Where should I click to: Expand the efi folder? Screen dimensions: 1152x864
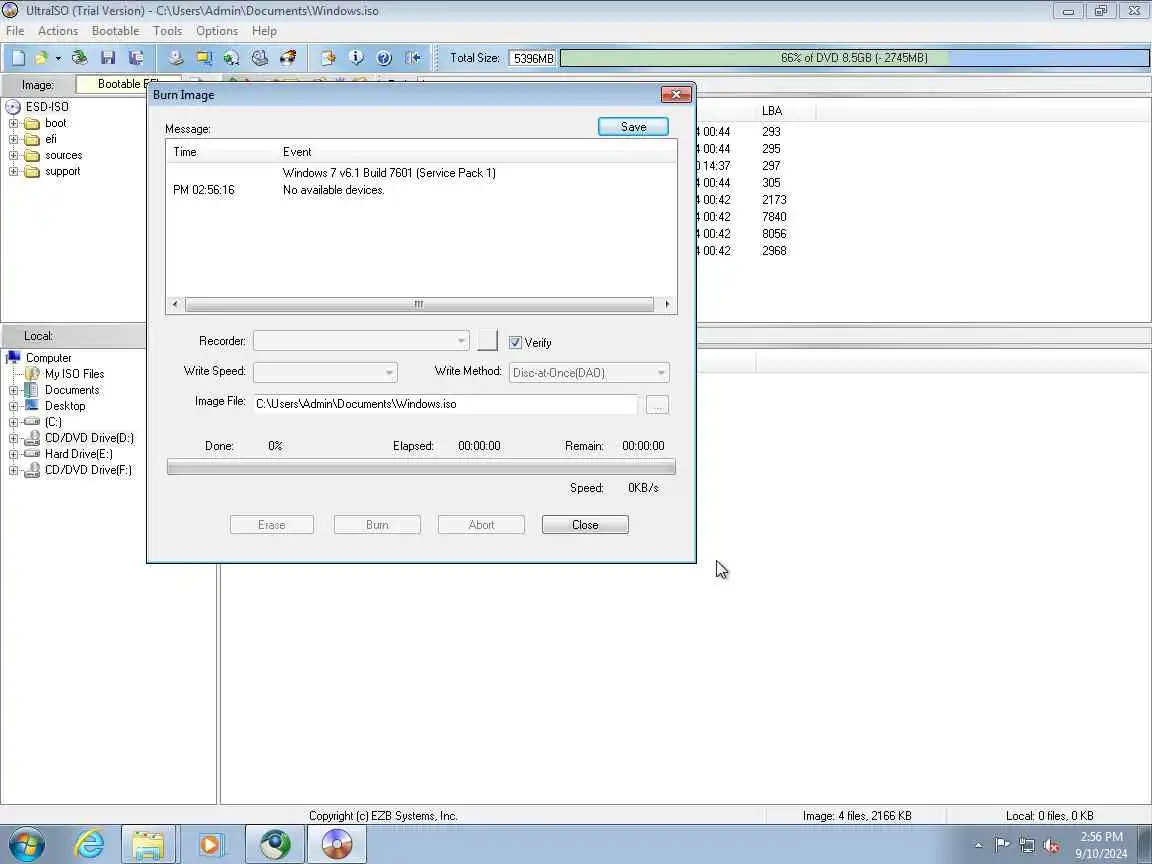13,140
